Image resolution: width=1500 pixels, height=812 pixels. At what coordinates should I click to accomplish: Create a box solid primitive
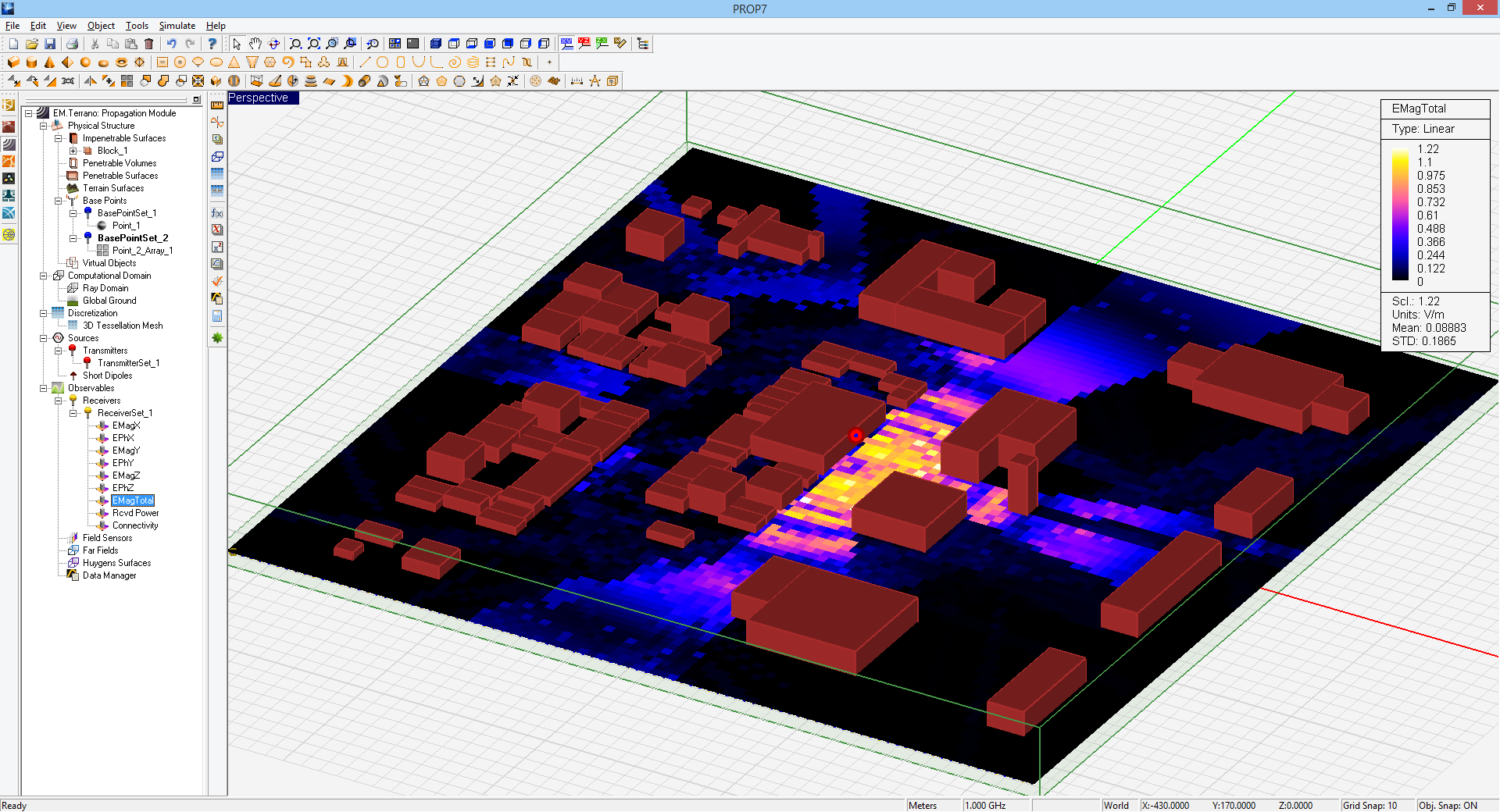[13, 62]
